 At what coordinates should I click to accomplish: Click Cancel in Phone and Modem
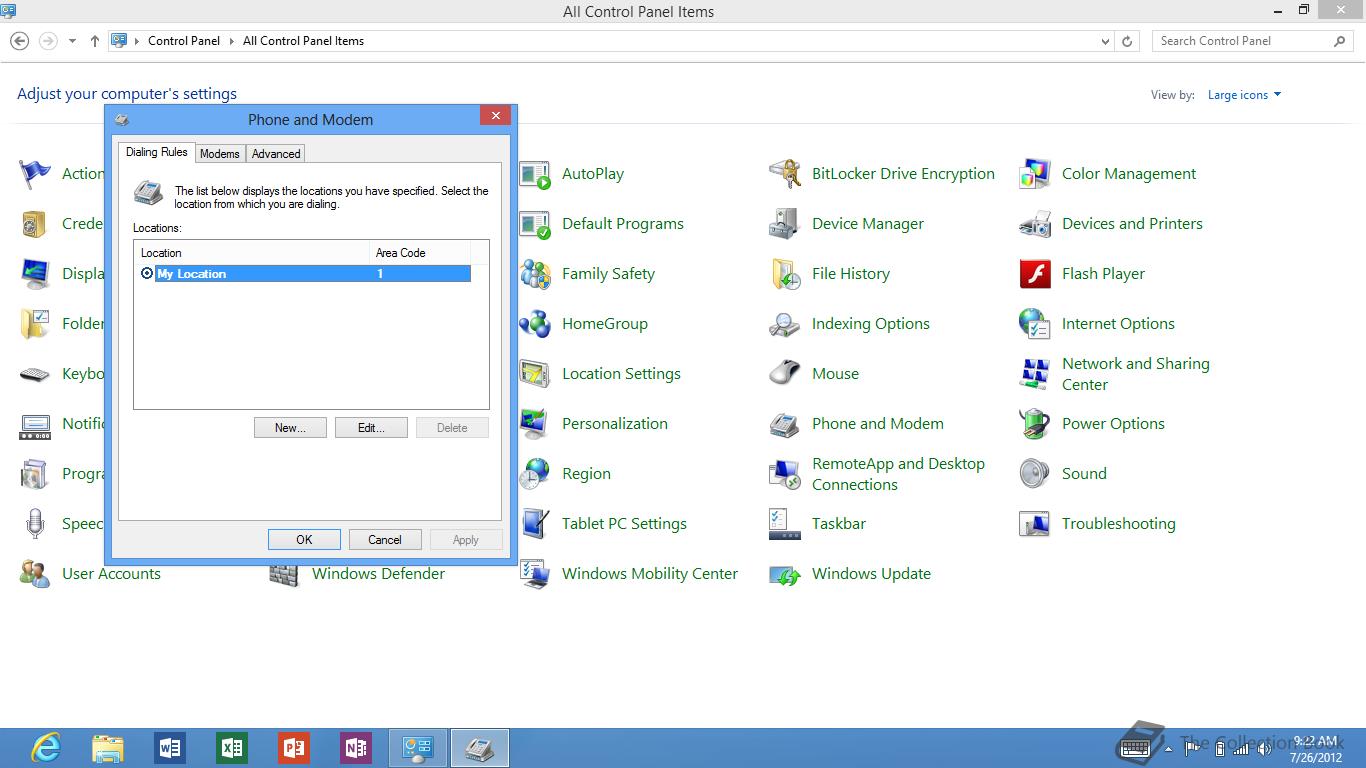click(385, 540)
